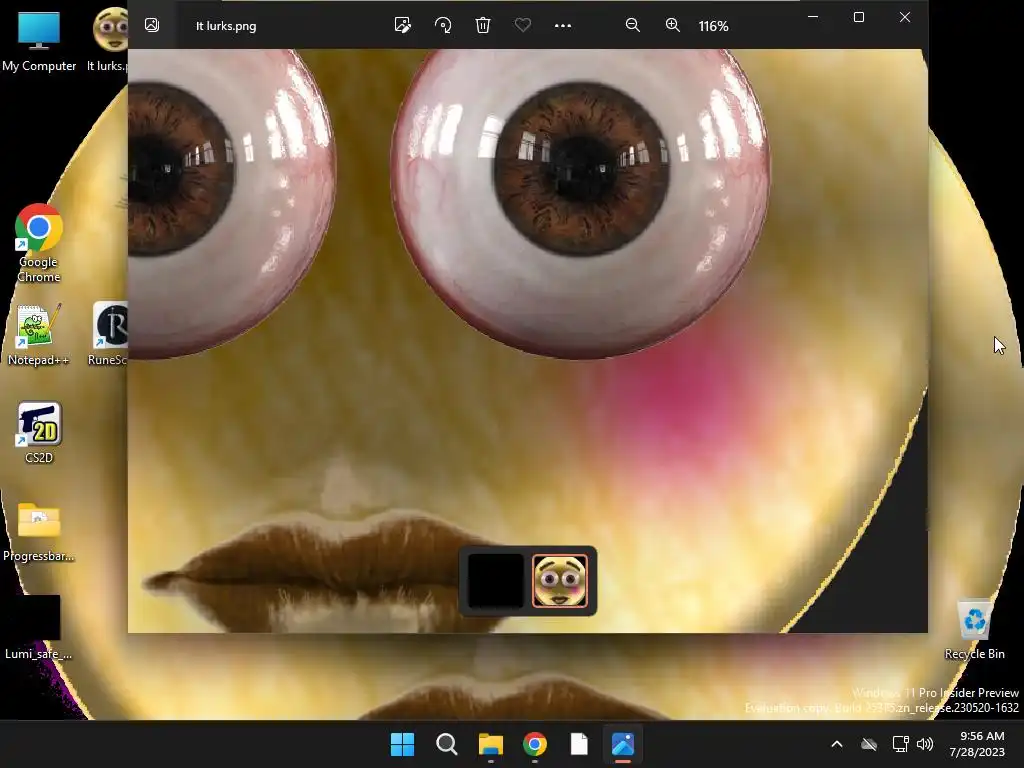Select the Lumi_safe desktop file

(x=39, y=627)
